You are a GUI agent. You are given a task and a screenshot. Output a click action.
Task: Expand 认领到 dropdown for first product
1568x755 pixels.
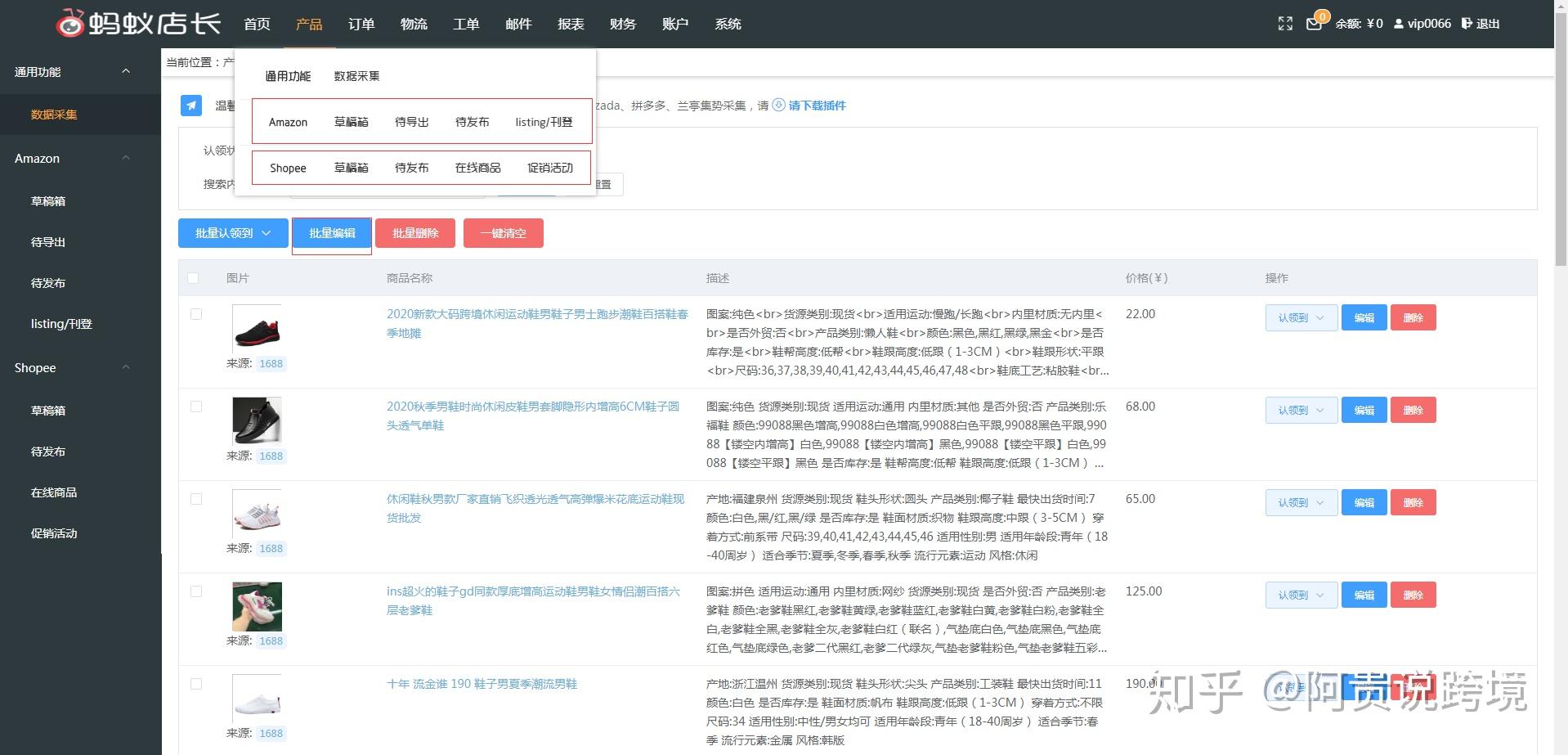[x=1301, y=317]
